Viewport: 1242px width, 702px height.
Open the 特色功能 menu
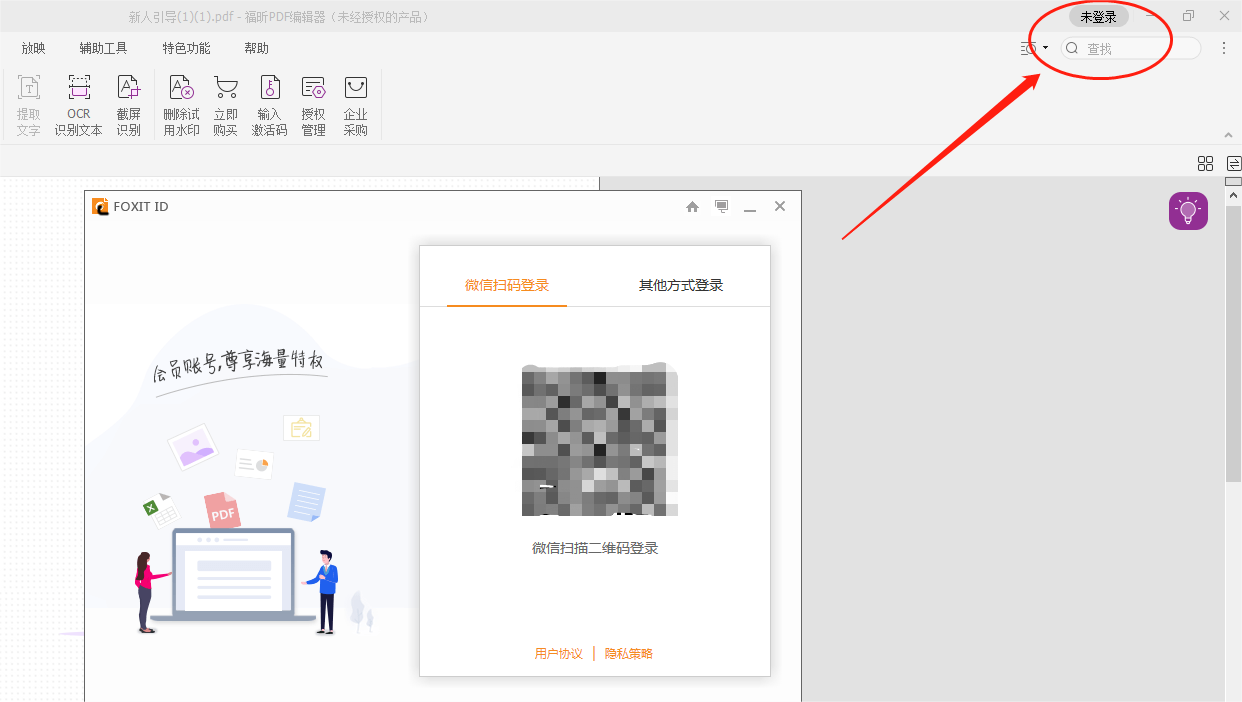tap(185, 47)
